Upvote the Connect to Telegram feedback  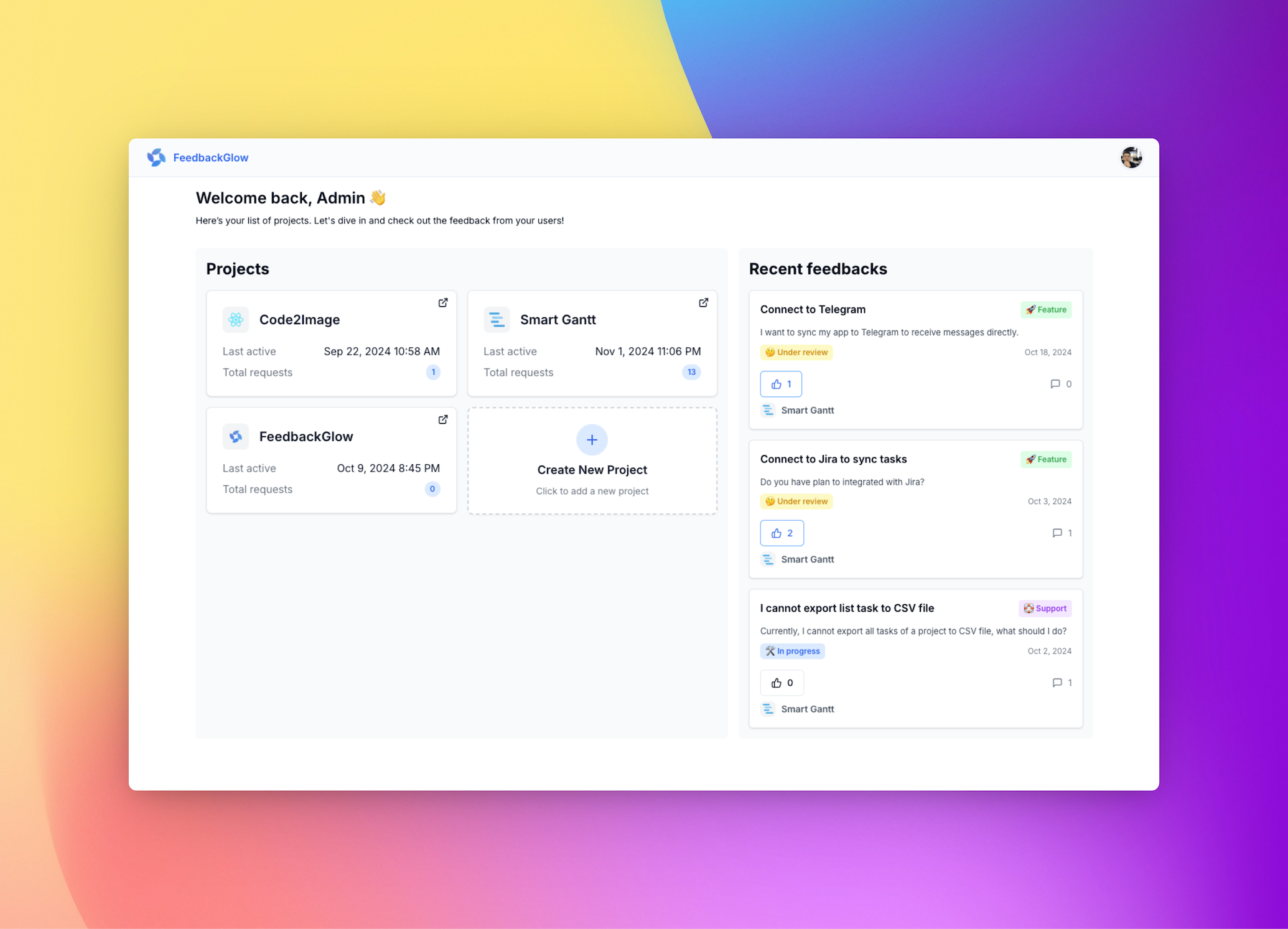(781, 384)
